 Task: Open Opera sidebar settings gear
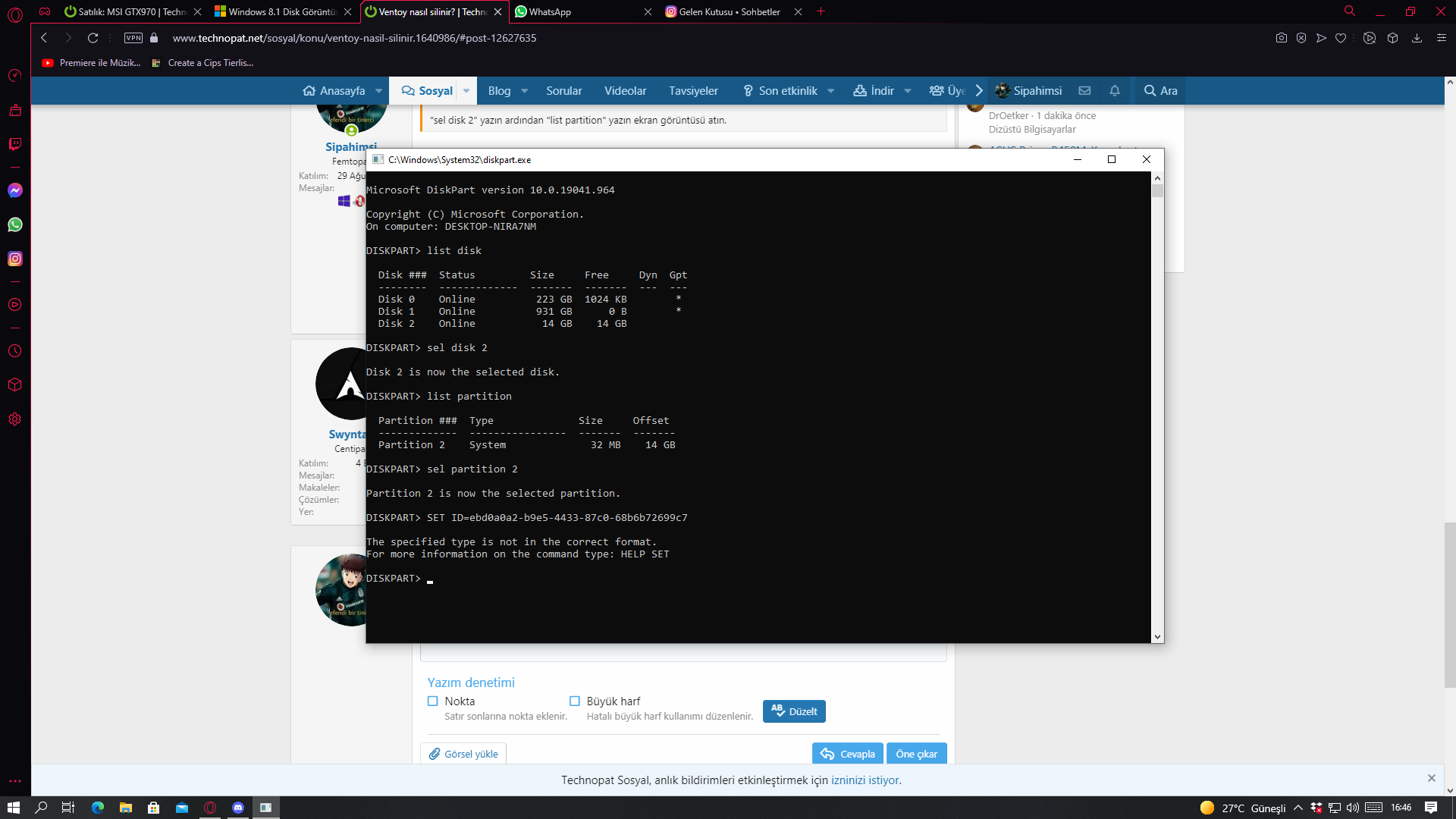(x=15, y=419)
